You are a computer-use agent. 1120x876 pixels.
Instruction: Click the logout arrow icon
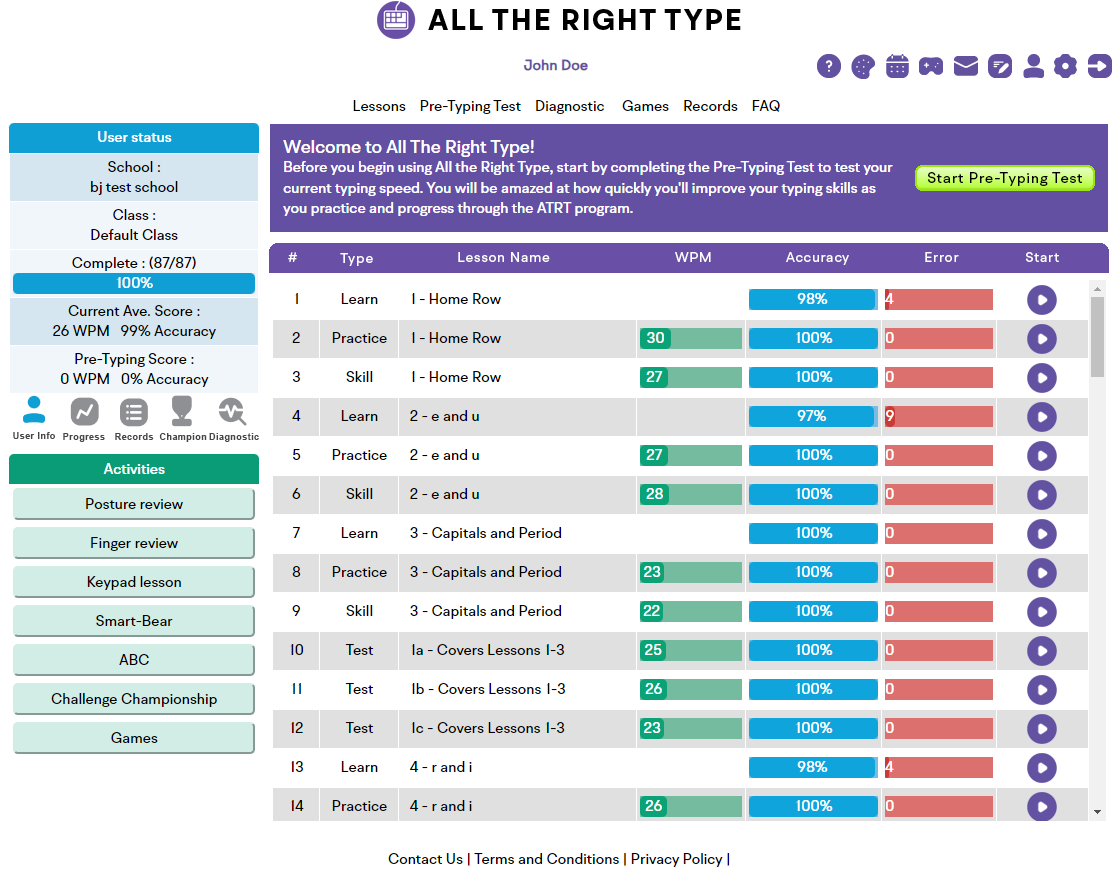pos(1099,66)
